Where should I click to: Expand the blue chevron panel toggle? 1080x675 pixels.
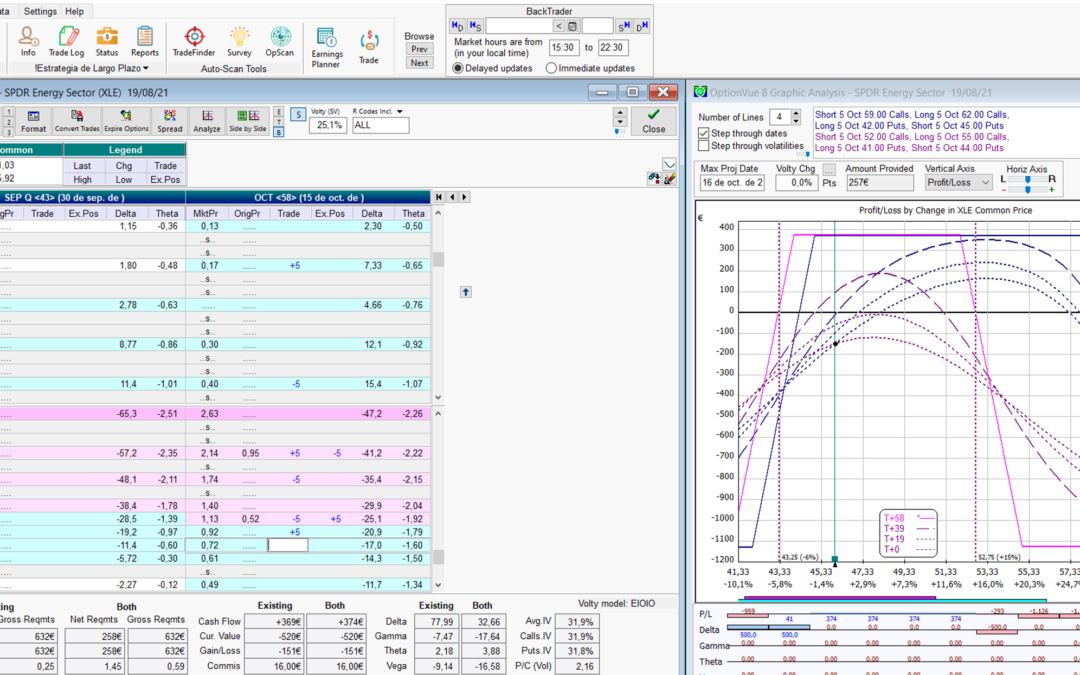[x=669, y=164]
